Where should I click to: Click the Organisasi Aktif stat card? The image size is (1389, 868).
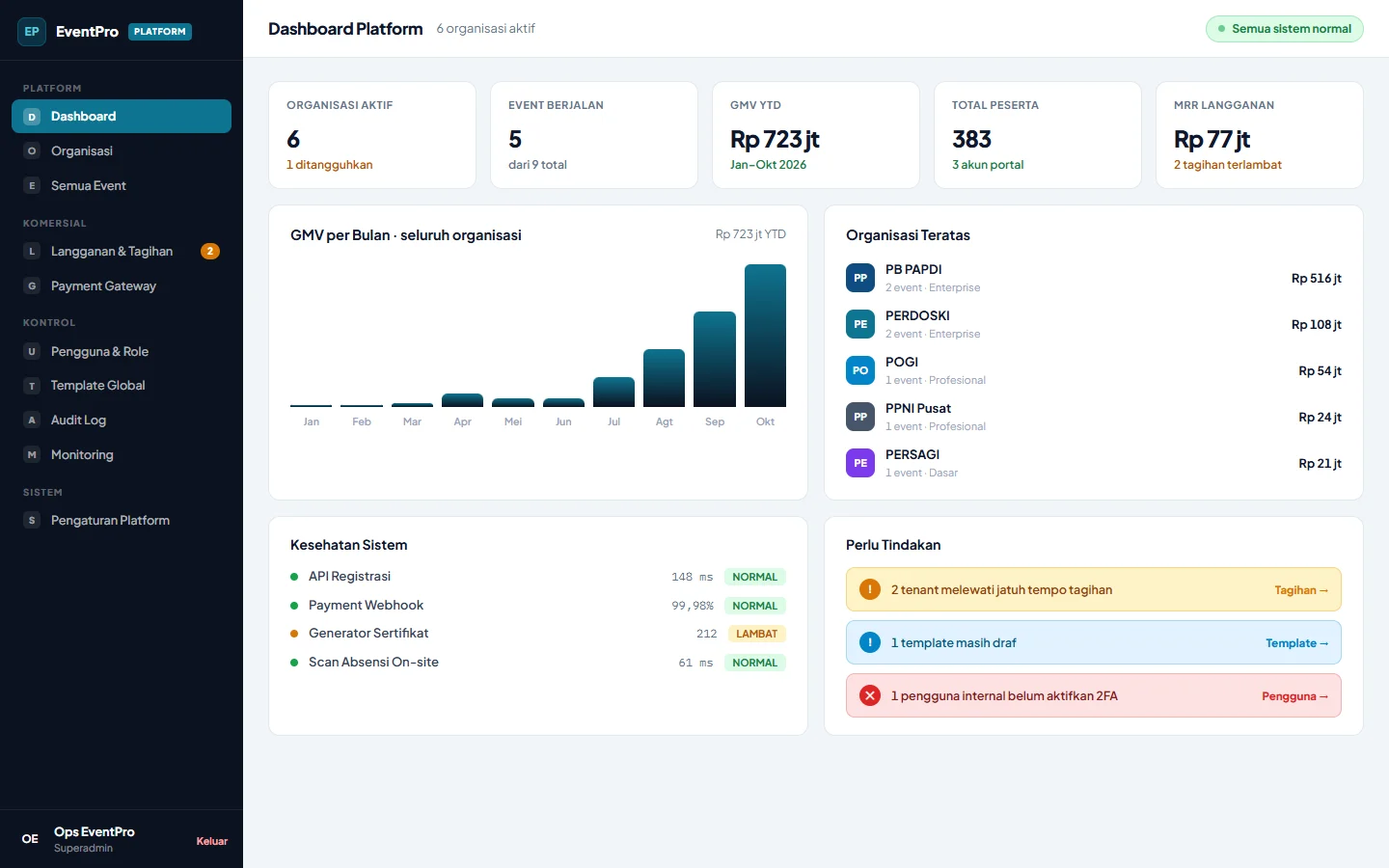372,135
